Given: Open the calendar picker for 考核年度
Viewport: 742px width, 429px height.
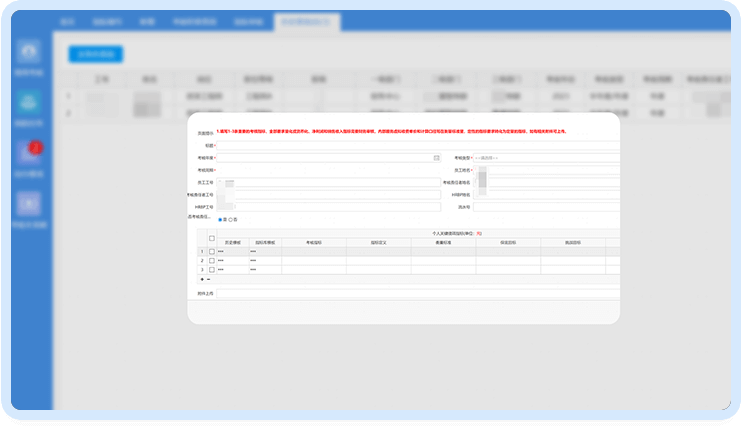Looking at the screenshot, I should 436,158.
